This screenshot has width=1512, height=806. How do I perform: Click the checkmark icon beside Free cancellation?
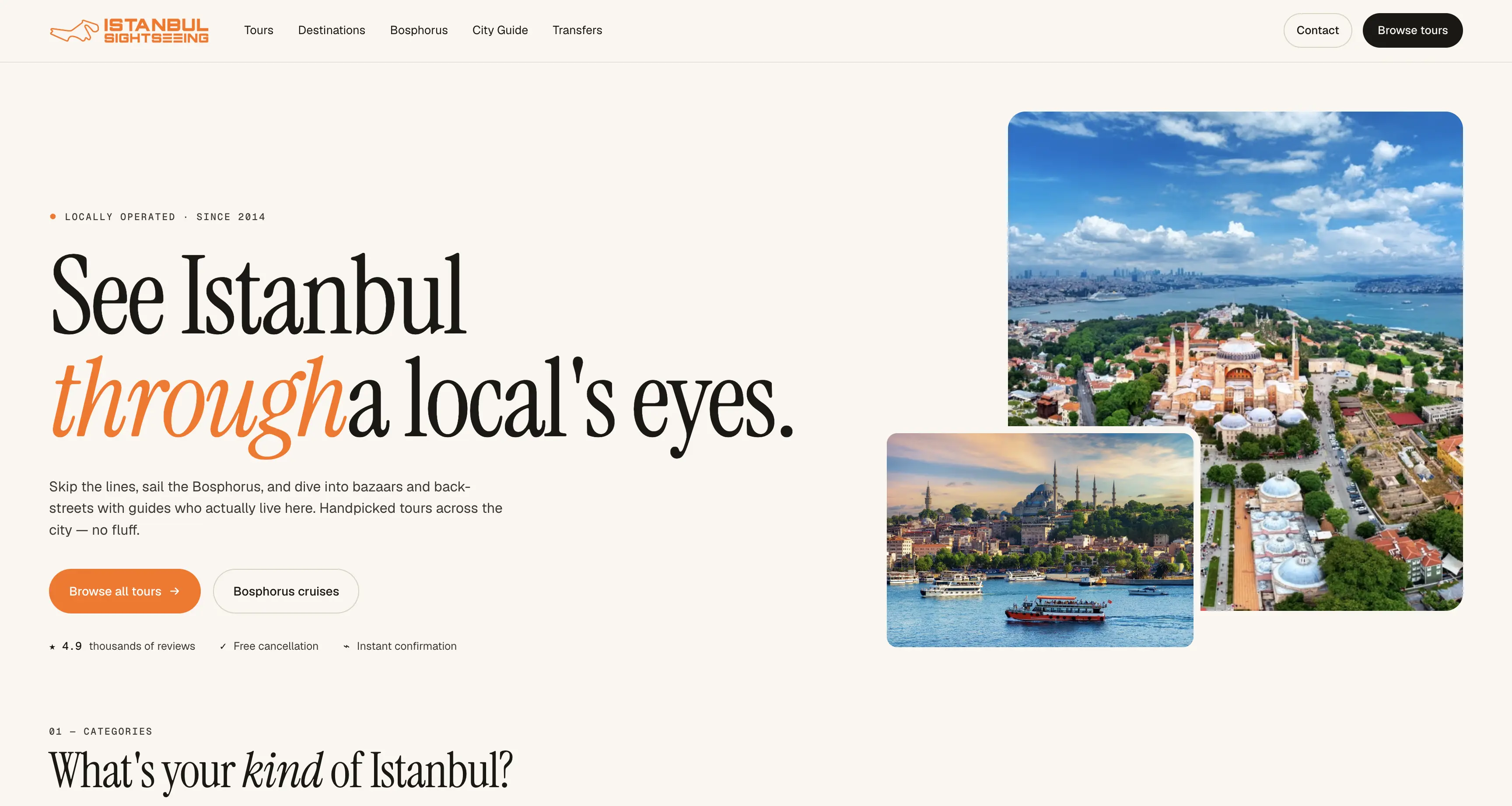tap(223, 646)
